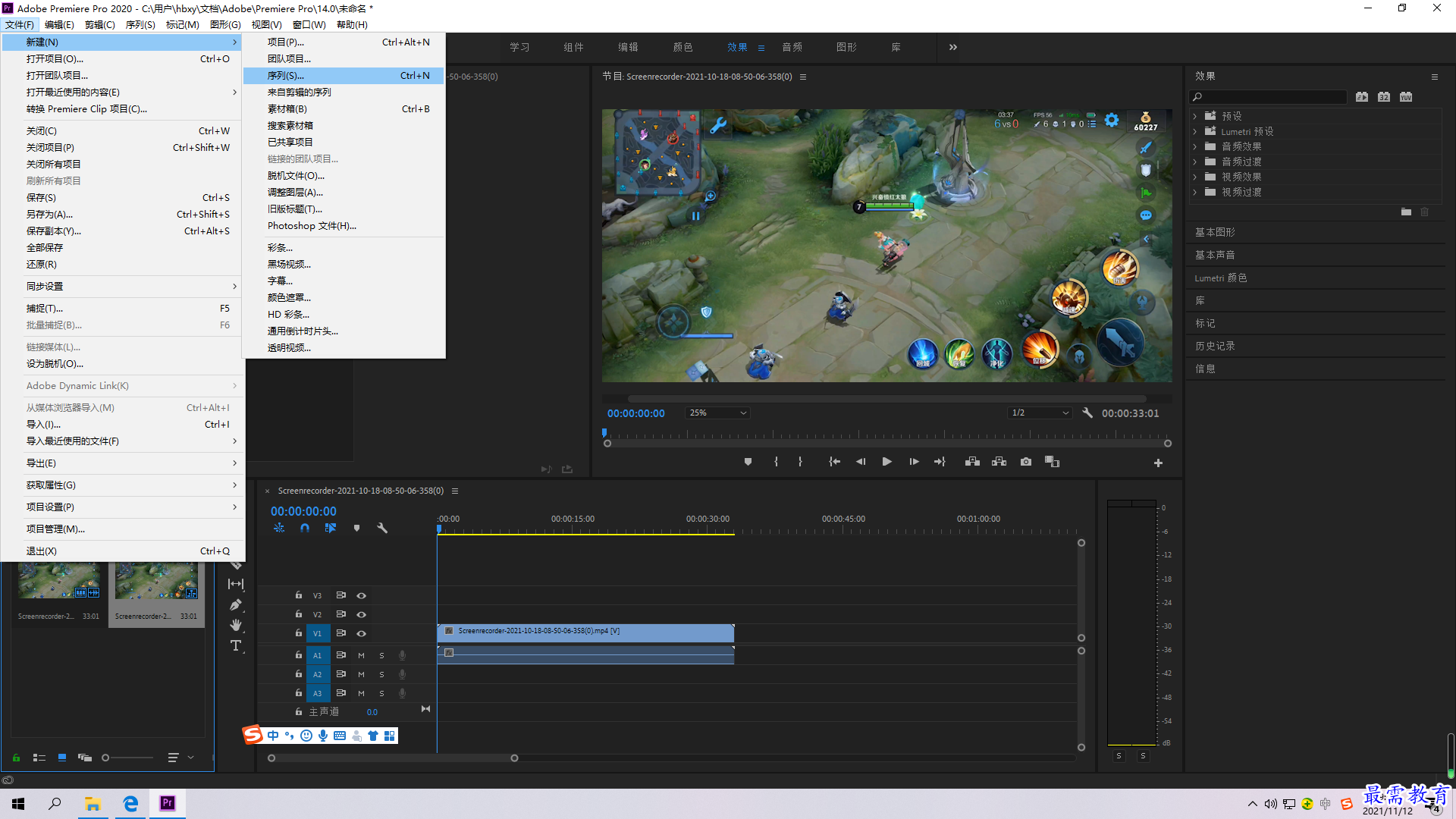Search effects in the Effects search field
The width and height of the screenshot is (1456, 819).
1268,97
